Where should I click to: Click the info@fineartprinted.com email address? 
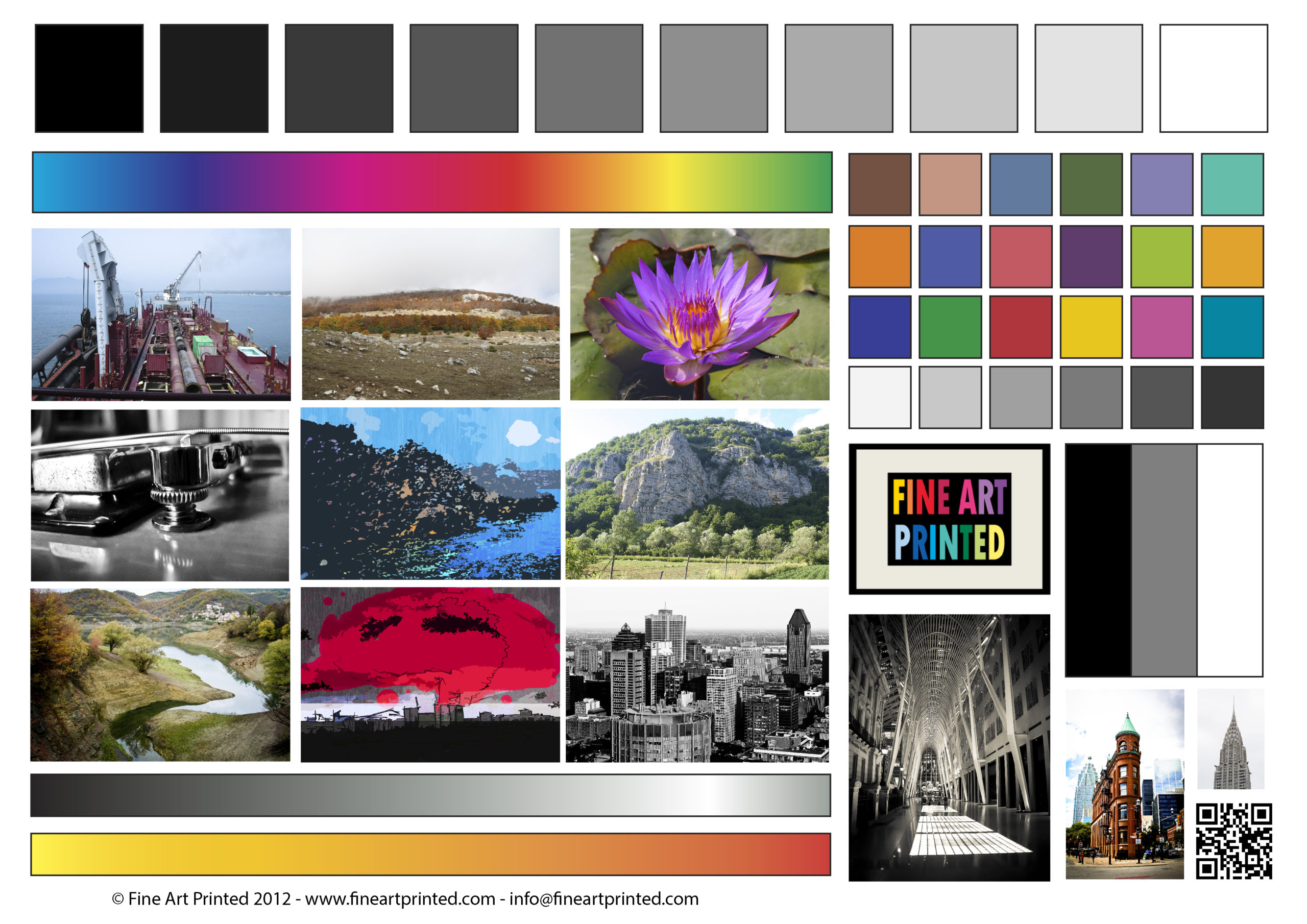click(603, 898)
